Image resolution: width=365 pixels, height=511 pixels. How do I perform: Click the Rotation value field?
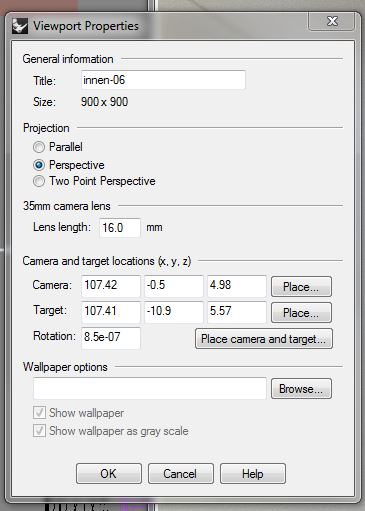(x=111, y=338)
